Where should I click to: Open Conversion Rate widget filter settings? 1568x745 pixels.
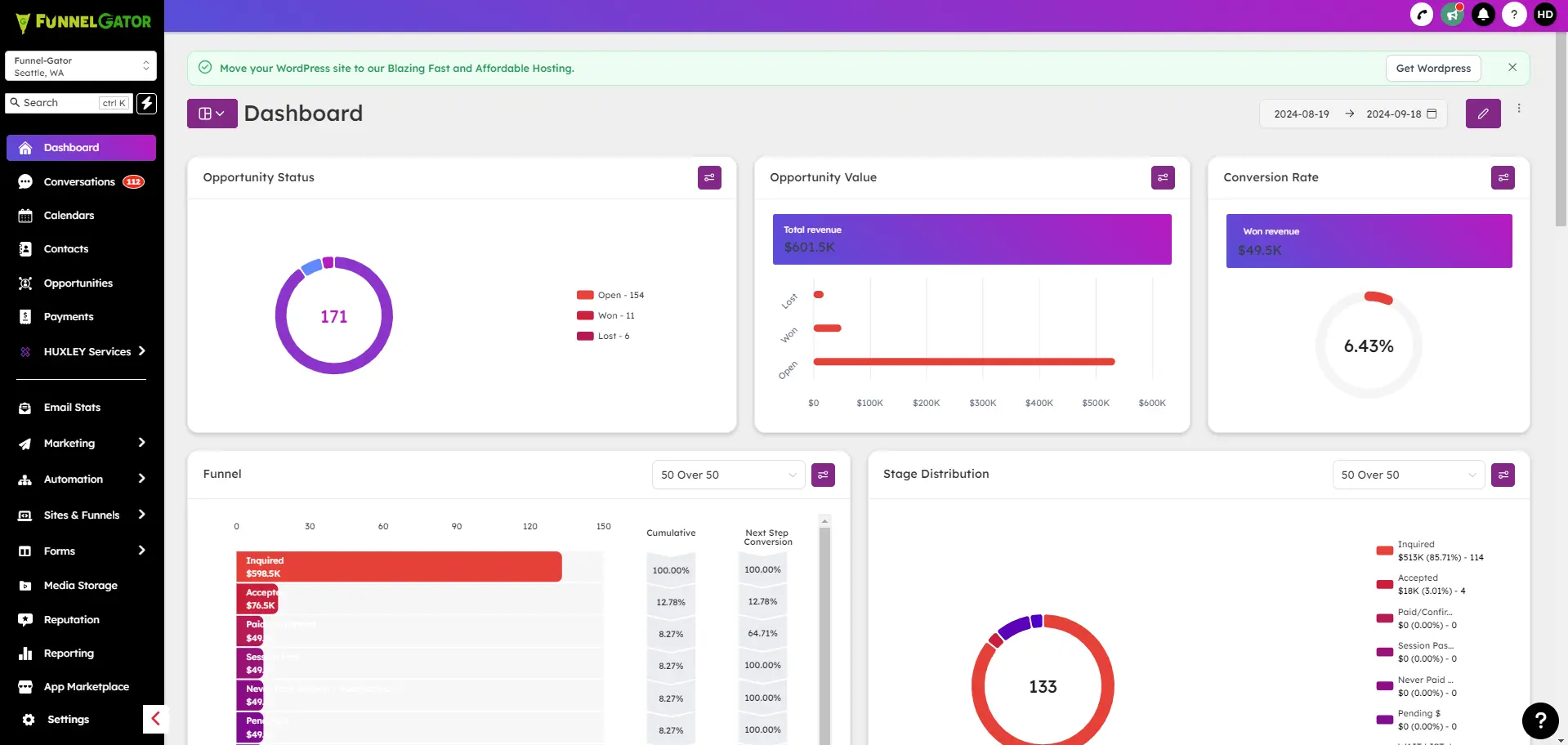click(1503, 177)
